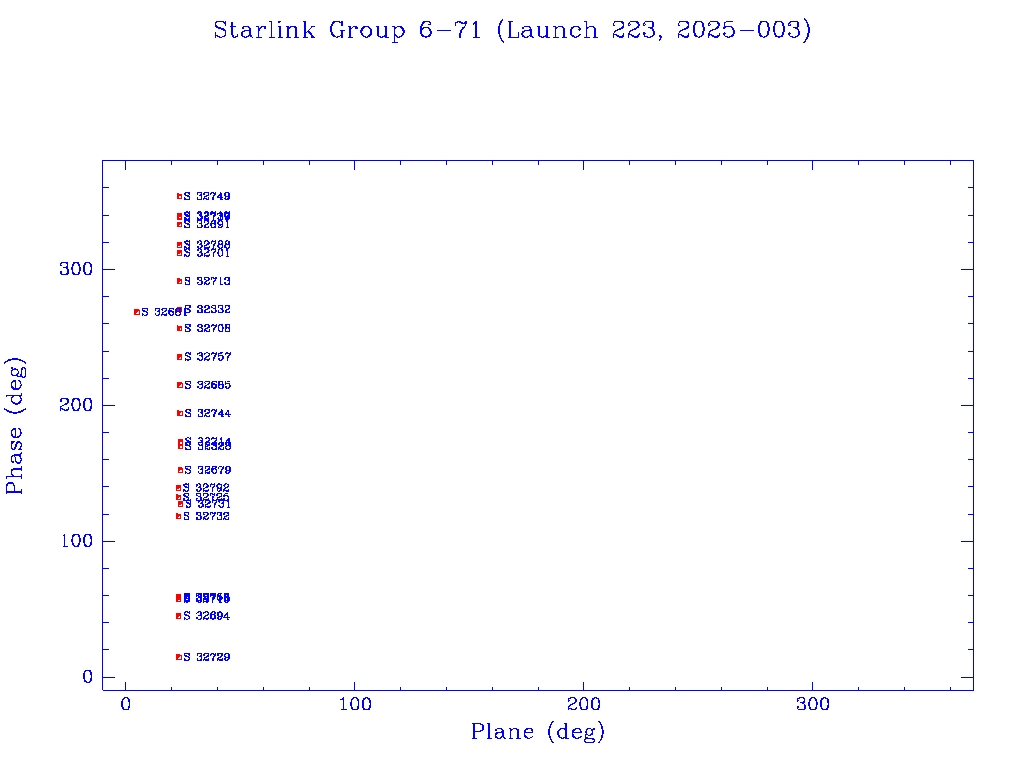Click the red marker beside S 32694
Screen dimensions: 1024x768
click(x=178, y=616)
